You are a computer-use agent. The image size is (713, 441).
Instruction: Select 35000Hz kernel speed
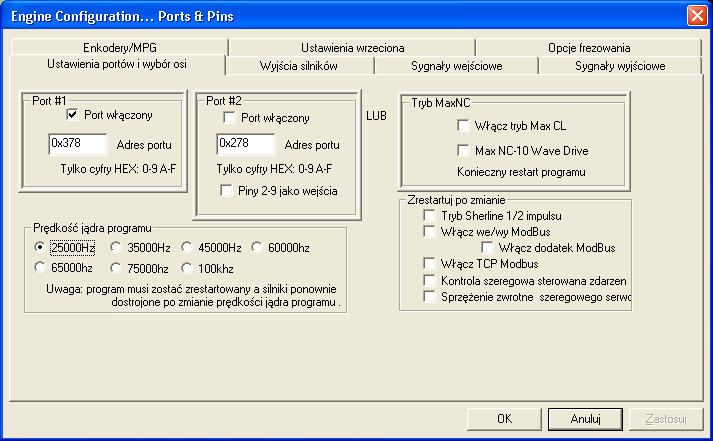pos(116,247)
